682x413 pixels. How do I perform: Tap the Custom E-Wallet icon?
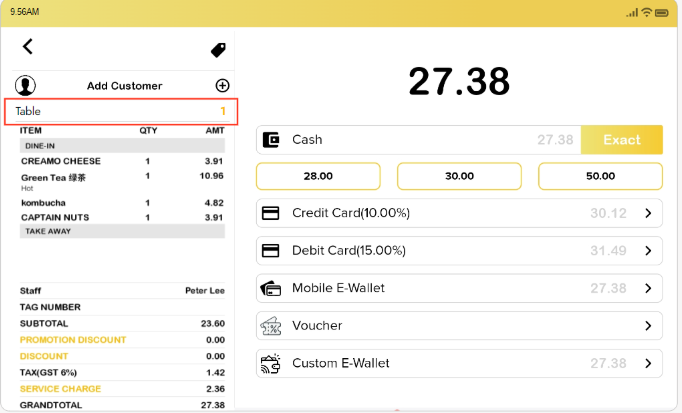tap(270, 363)
